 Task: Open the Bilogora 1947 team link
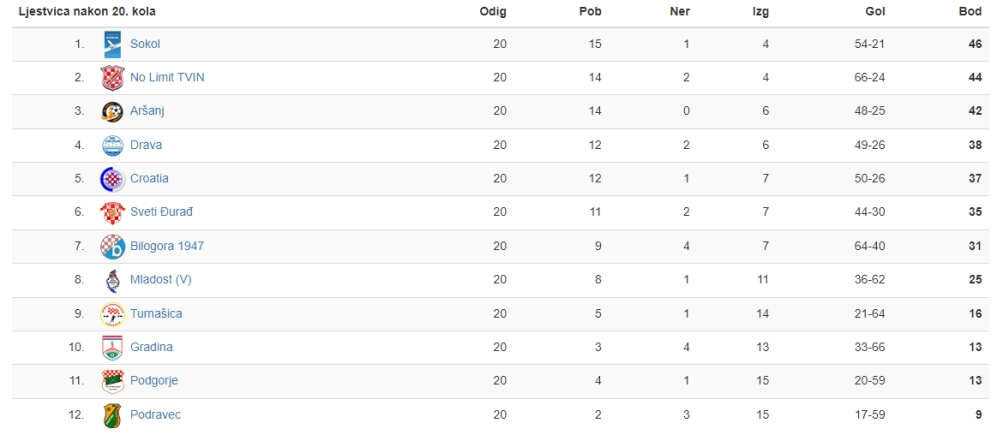click(x=167, y=246)
